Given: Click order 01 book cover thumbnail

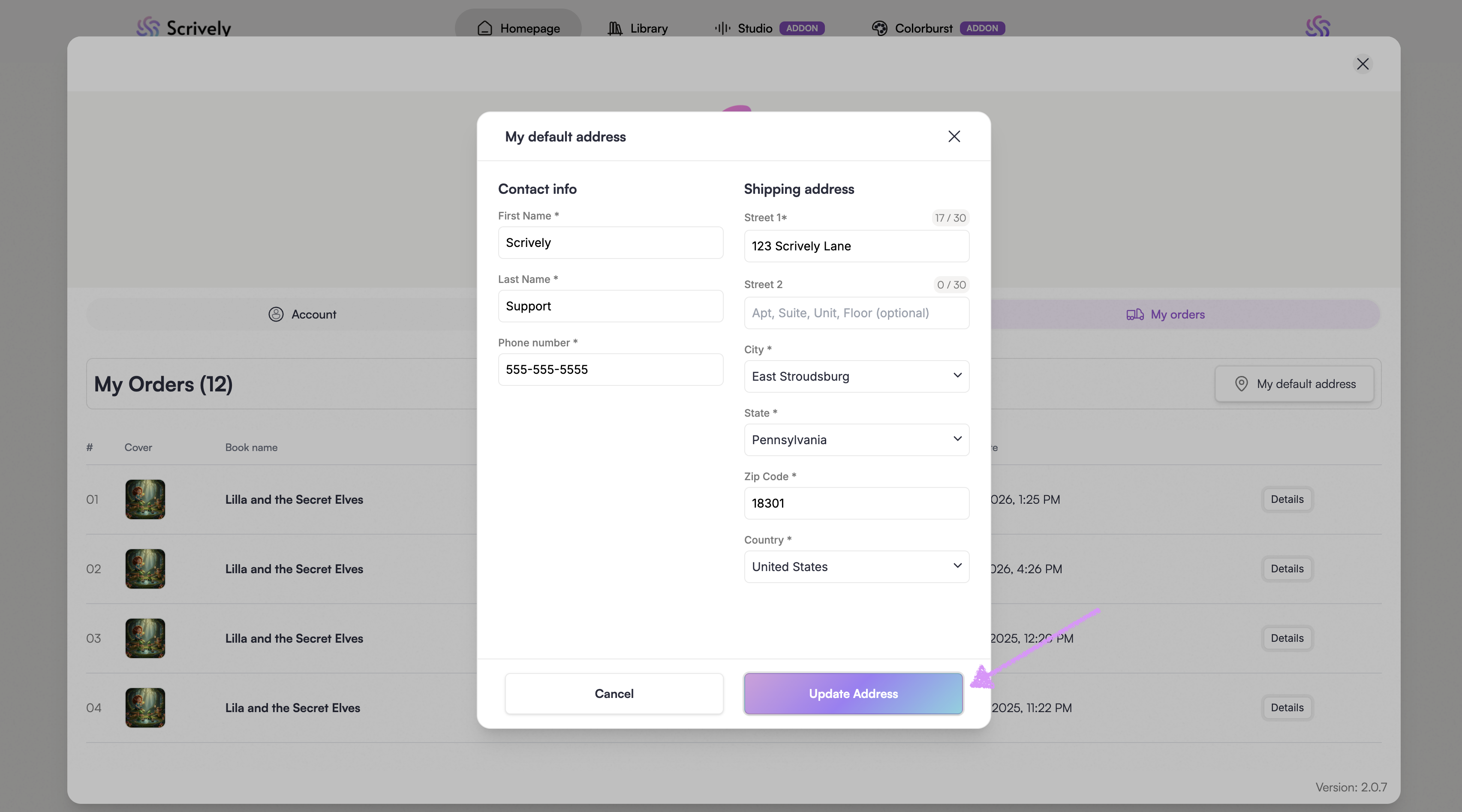Looking at the screenshot, I should coord(145,499).
